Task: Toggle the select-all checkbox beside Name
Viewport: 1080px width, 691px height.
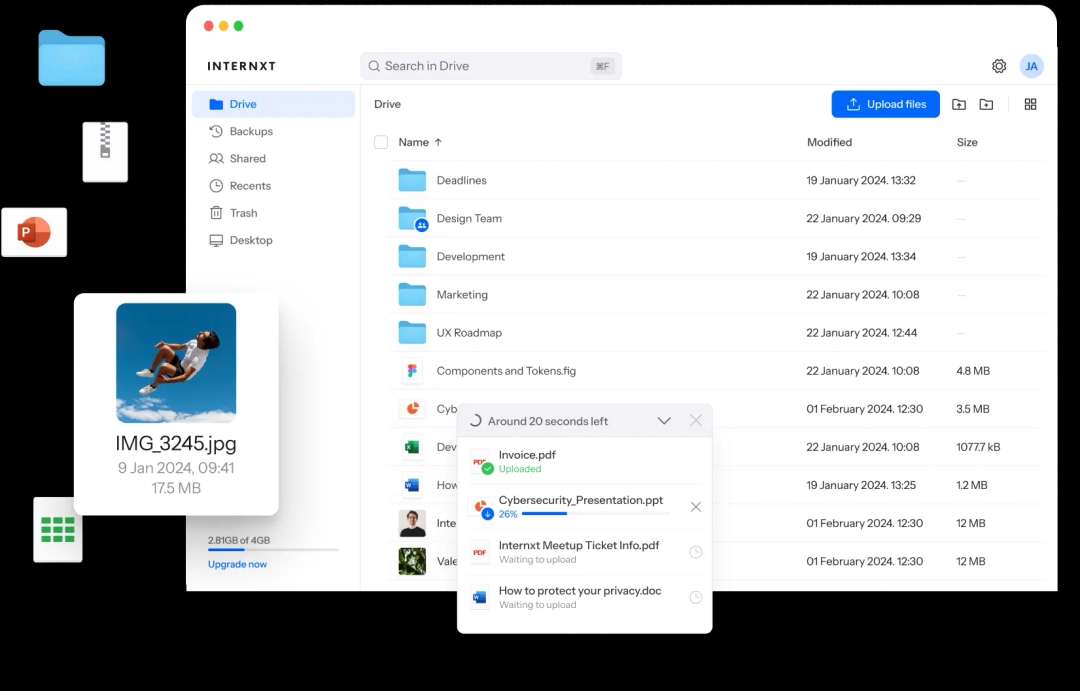Action: (x=381, y=142)
